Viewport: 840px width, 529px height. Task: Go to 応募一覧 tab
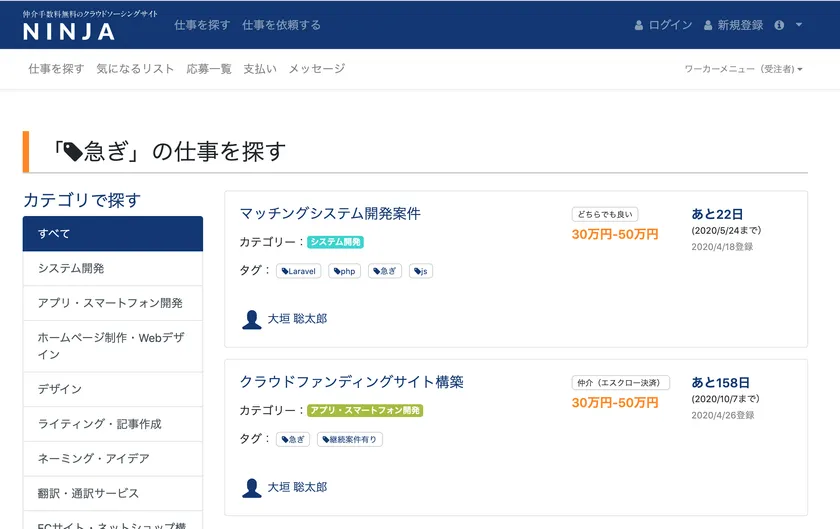coord(209,69)
